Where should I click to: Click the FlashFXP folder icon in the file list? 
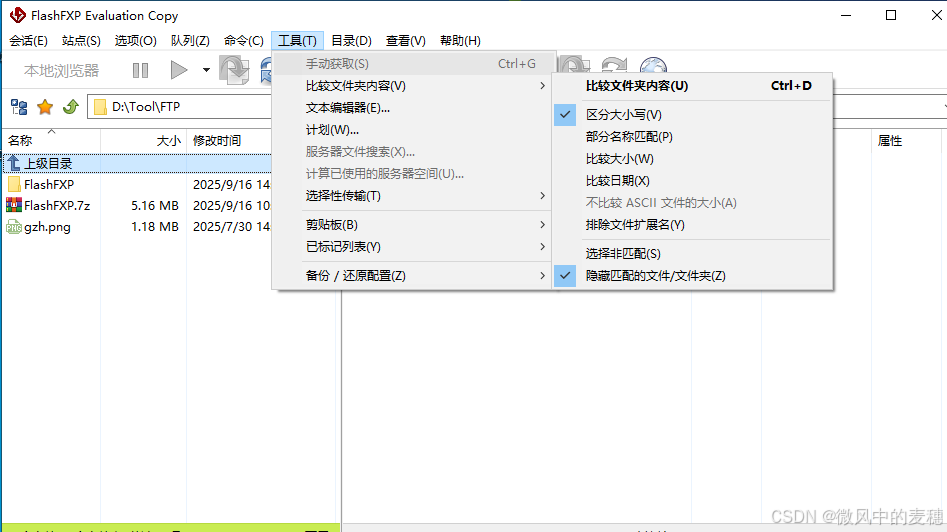pos(14,184)
